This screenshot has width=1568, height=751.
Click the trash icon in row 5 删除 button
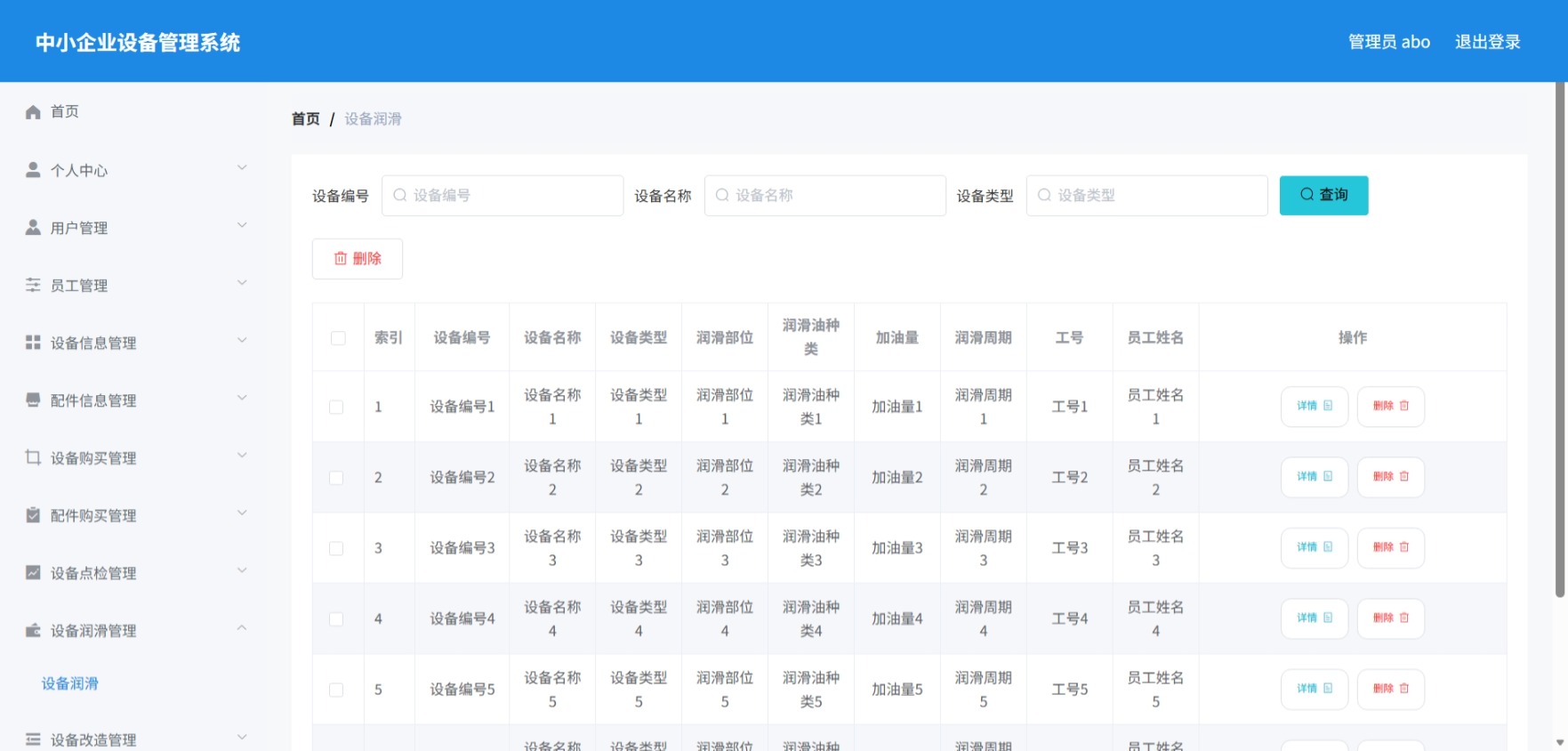1404,689
